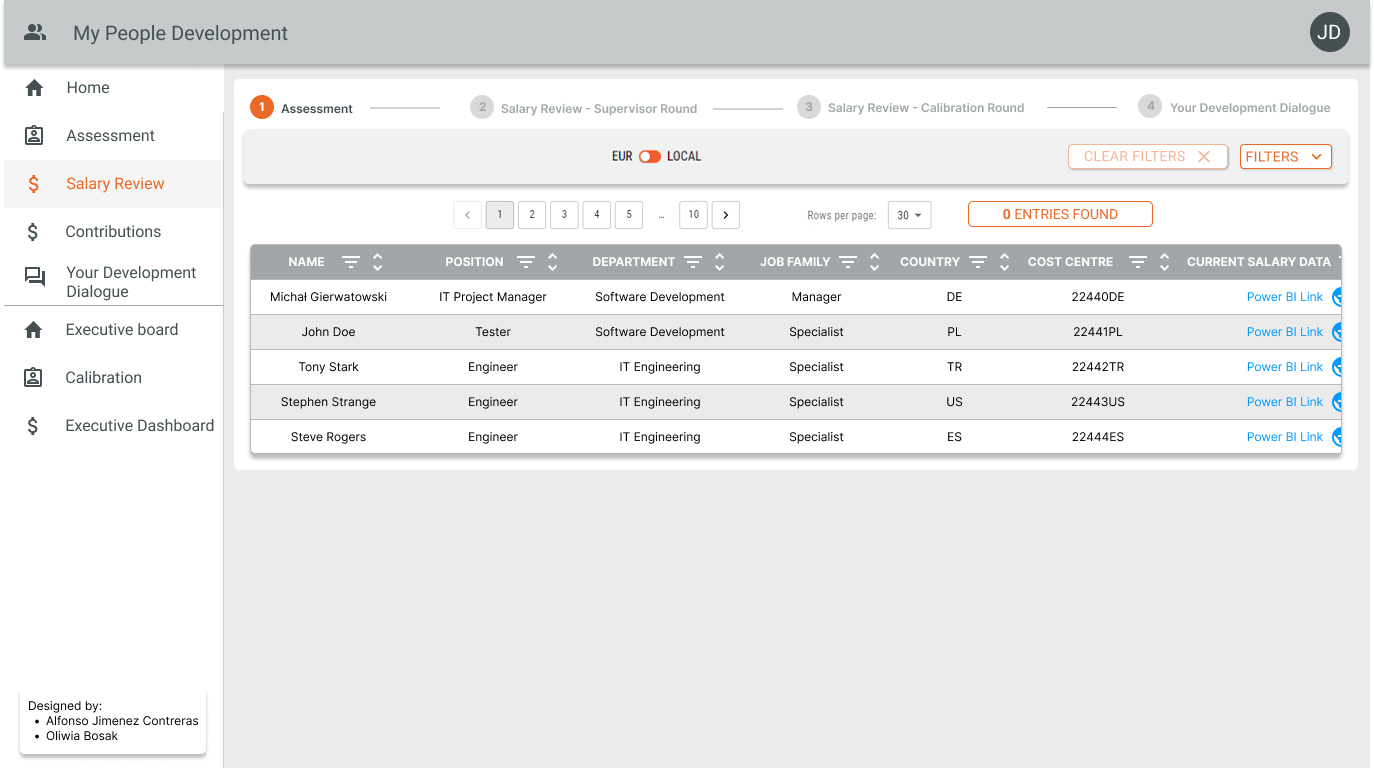
Task: Select the orange Salary Review dollar icon
Action: [34, 184]
